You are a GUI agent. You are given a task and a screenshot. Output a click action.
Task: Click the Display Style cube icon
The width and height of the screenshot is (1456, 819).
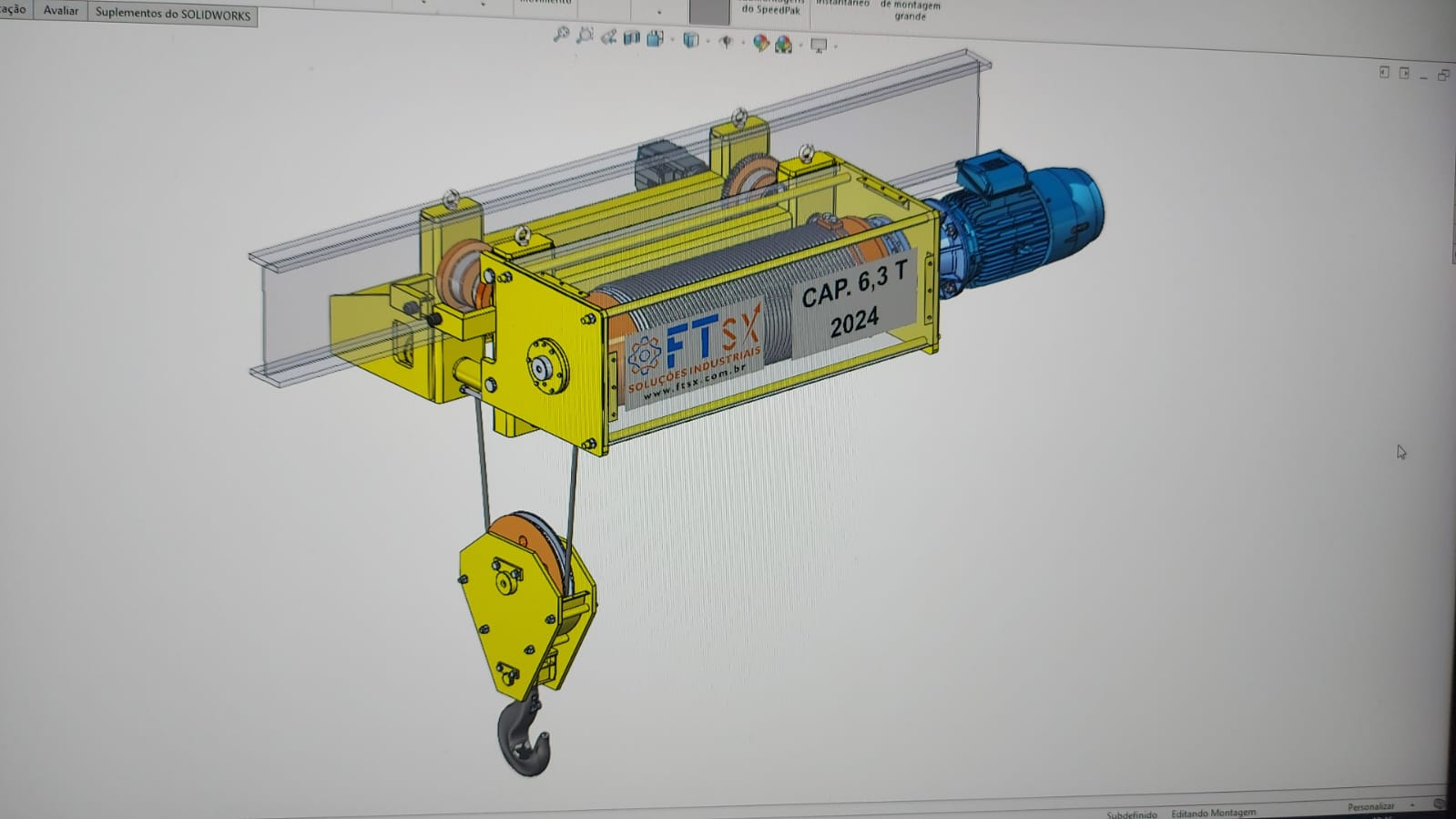coord(690,39)
